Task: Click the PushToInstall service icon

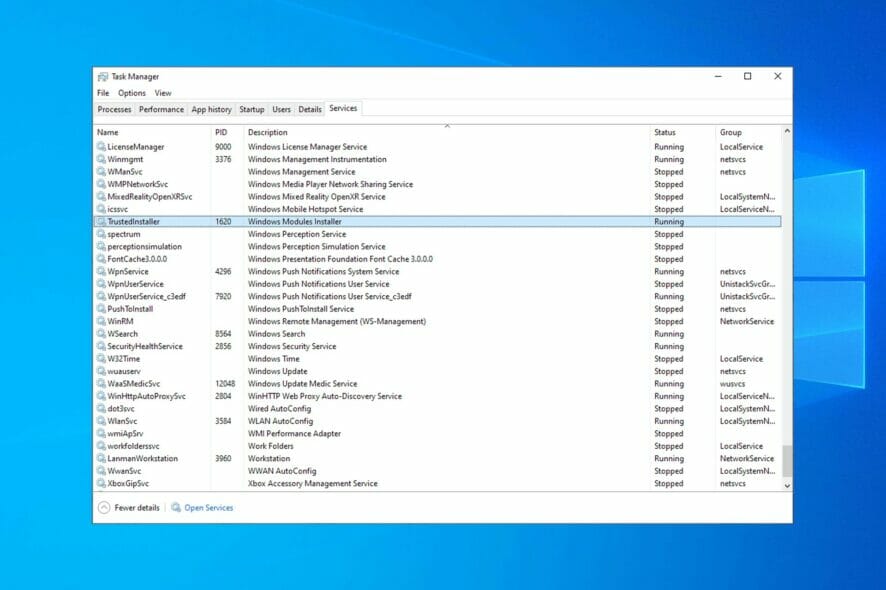Action: [101, 309]
